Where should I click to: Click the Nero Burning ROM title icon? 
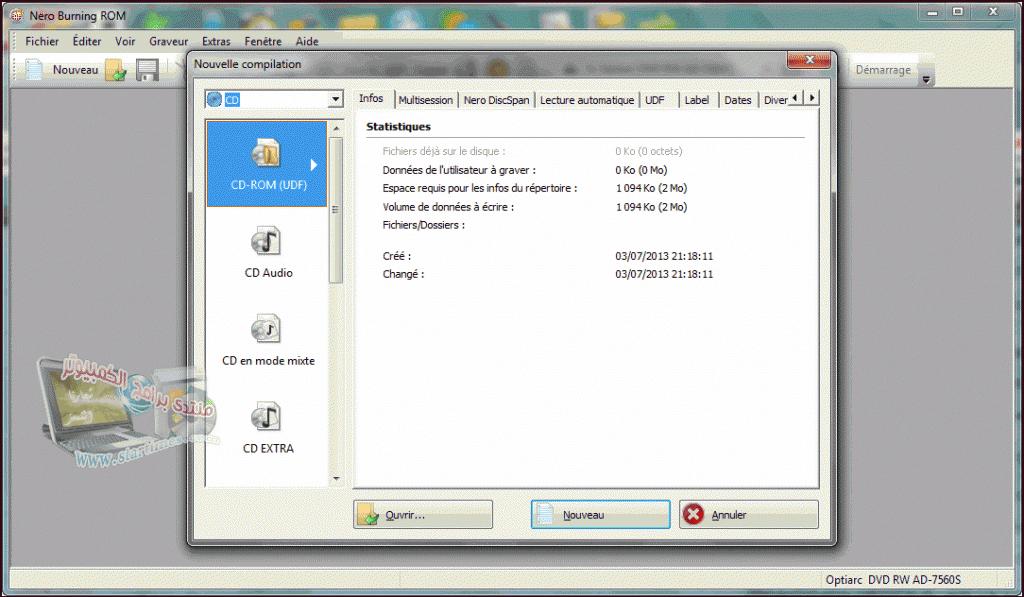coord(16,15)
